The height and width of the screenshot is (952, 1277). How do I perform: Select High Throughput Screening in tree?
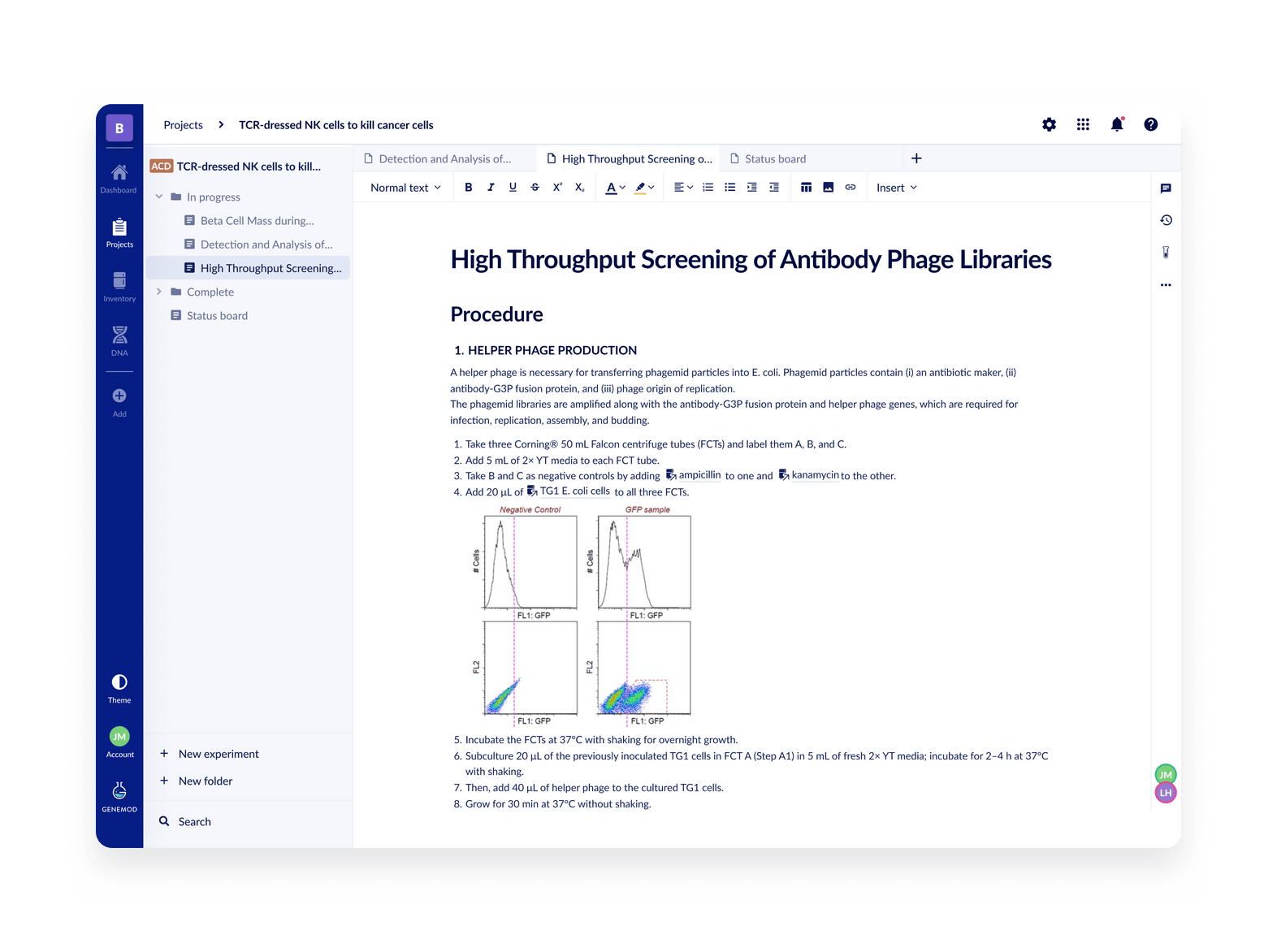tap(249, 268)
